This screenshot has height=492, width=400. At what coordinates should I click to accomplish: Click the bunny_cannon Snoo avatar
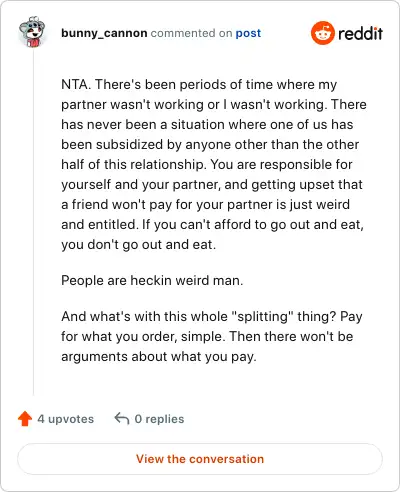tap(32, 32)
